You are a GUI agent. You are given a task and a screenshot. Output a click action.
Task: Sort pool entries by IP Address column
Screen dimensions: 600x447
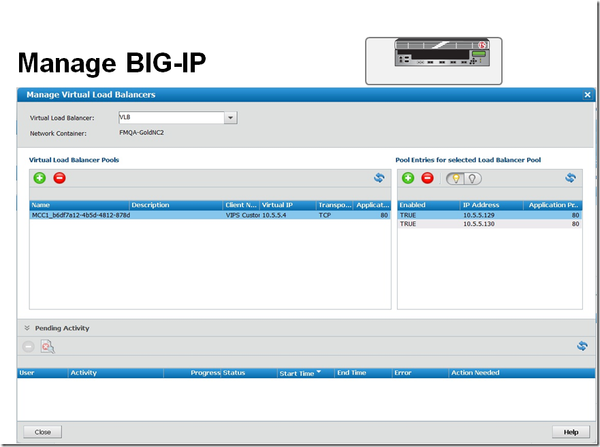pos(492,205)
